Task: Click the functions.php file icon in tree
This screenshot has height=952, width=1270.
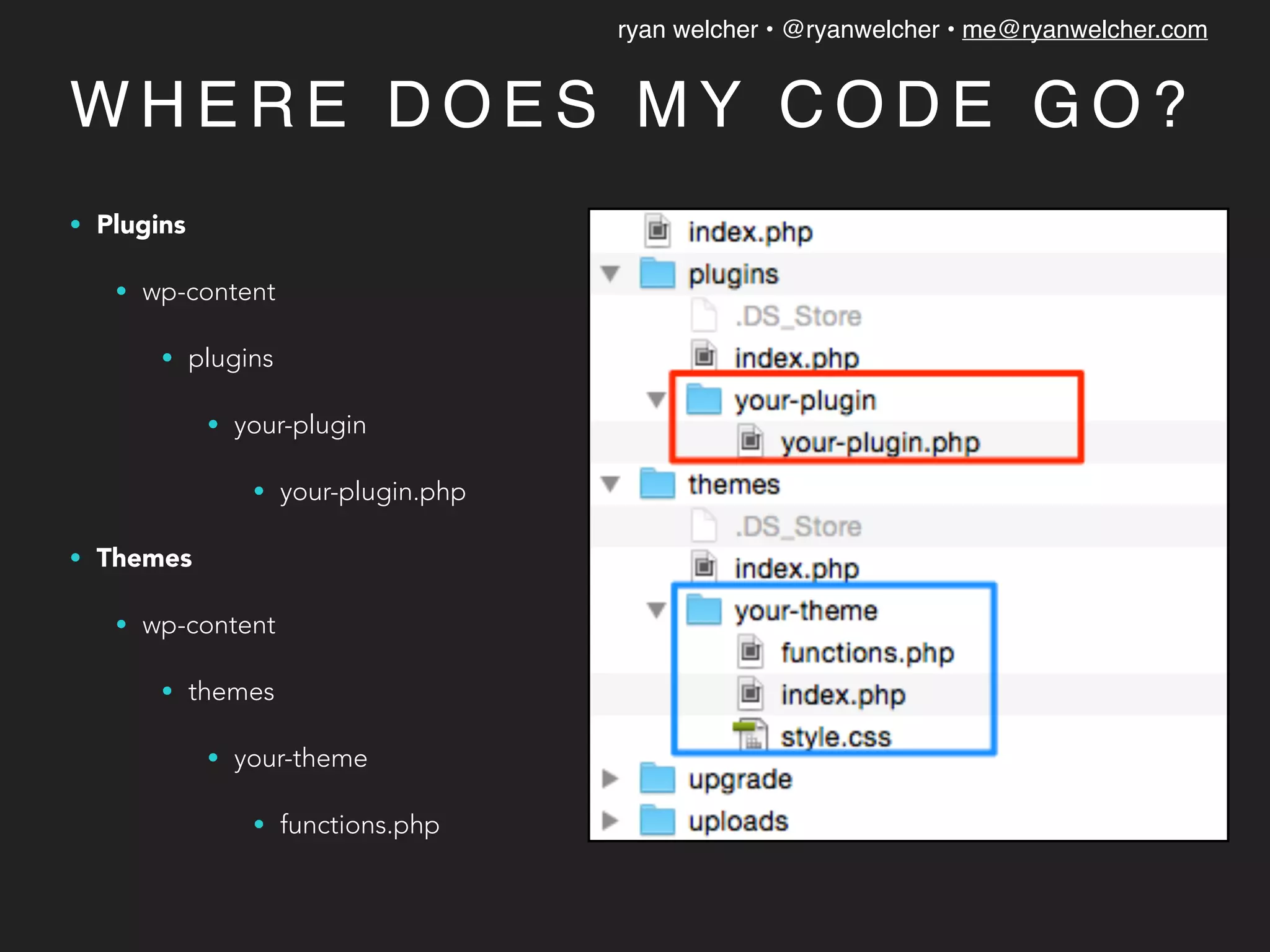Action: [x=751, y=651]
